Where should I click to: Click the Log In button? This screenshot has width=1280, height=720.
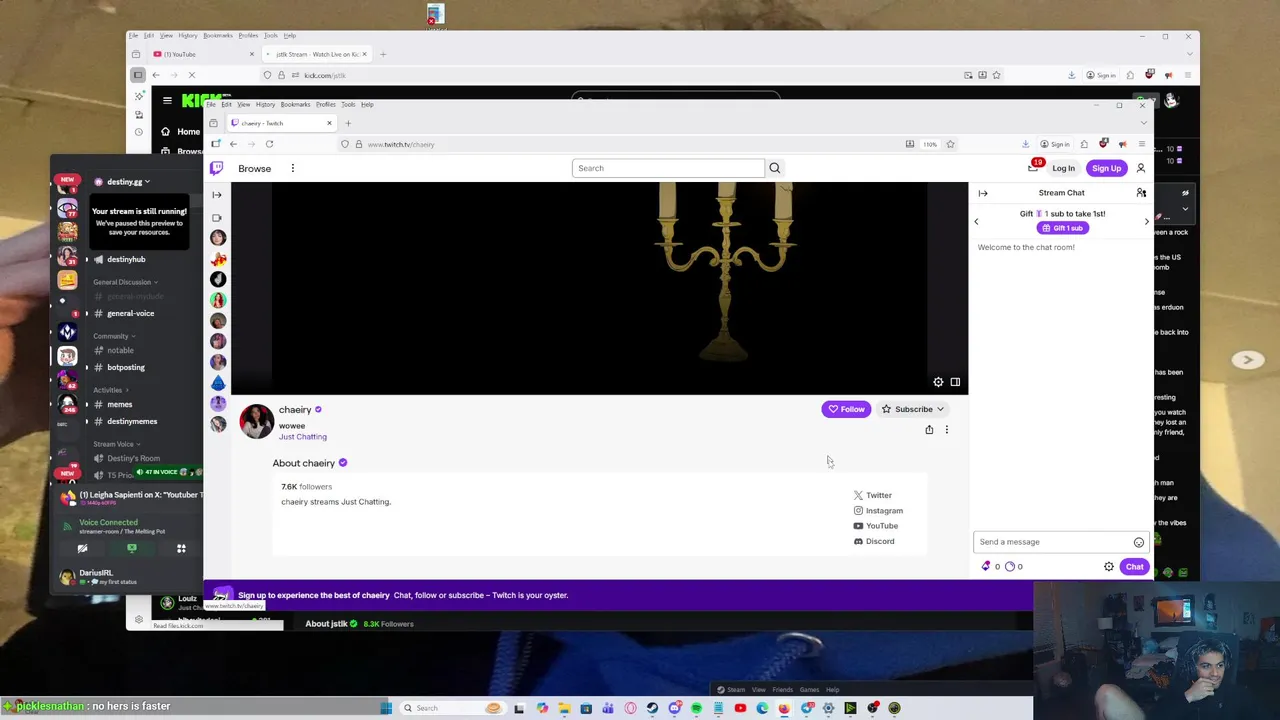coord(1063,168)
